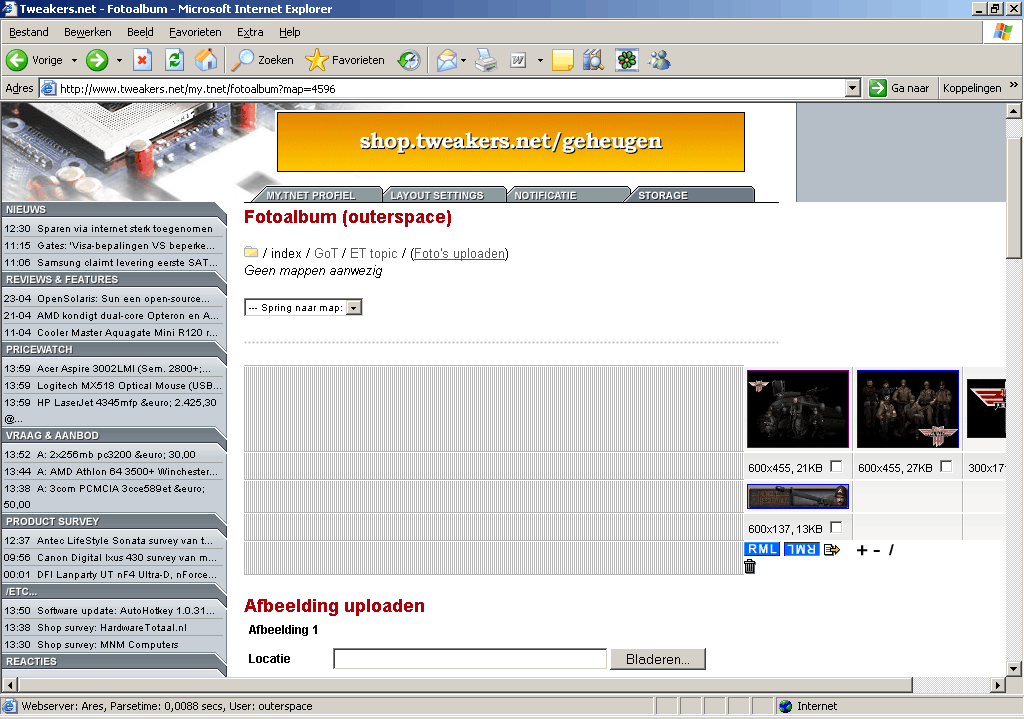
Task: Click the Bladeren... browse button
Action: point(658,659)
